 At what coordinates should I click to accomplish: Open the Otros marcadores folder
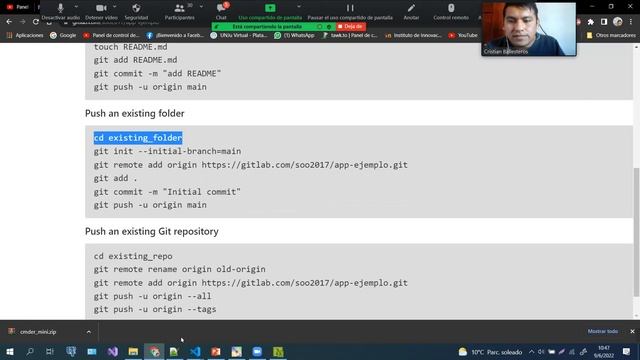click(611, 36)
